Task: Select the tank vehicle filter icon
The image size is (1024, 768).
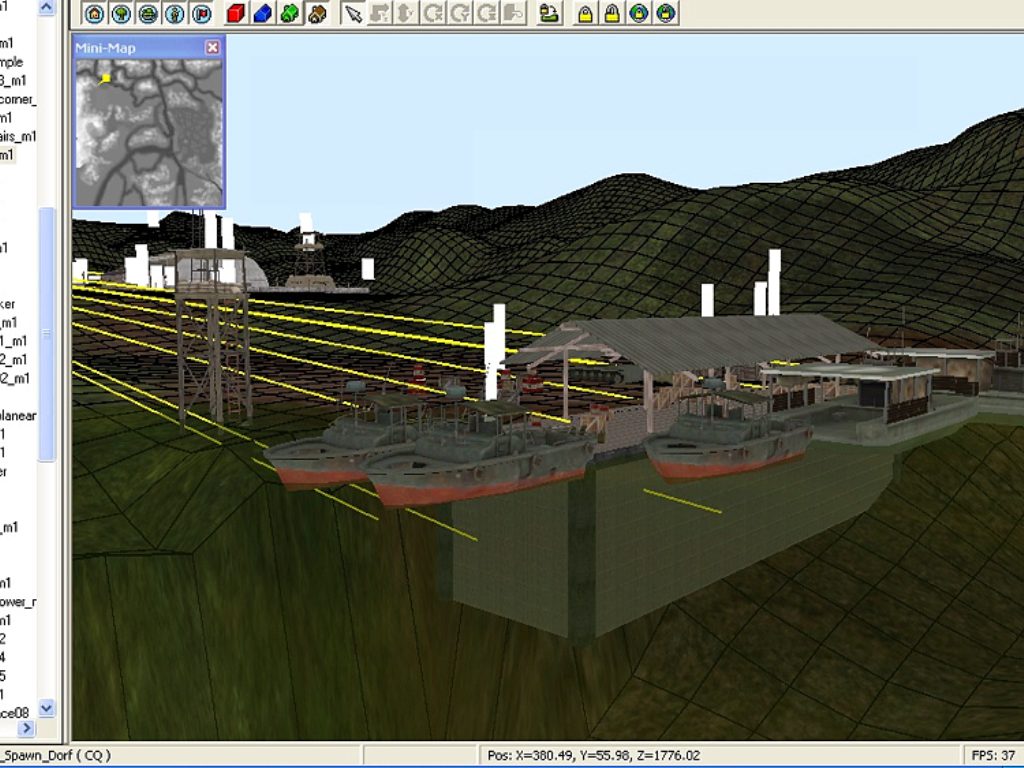Action: tap(148, 13)
